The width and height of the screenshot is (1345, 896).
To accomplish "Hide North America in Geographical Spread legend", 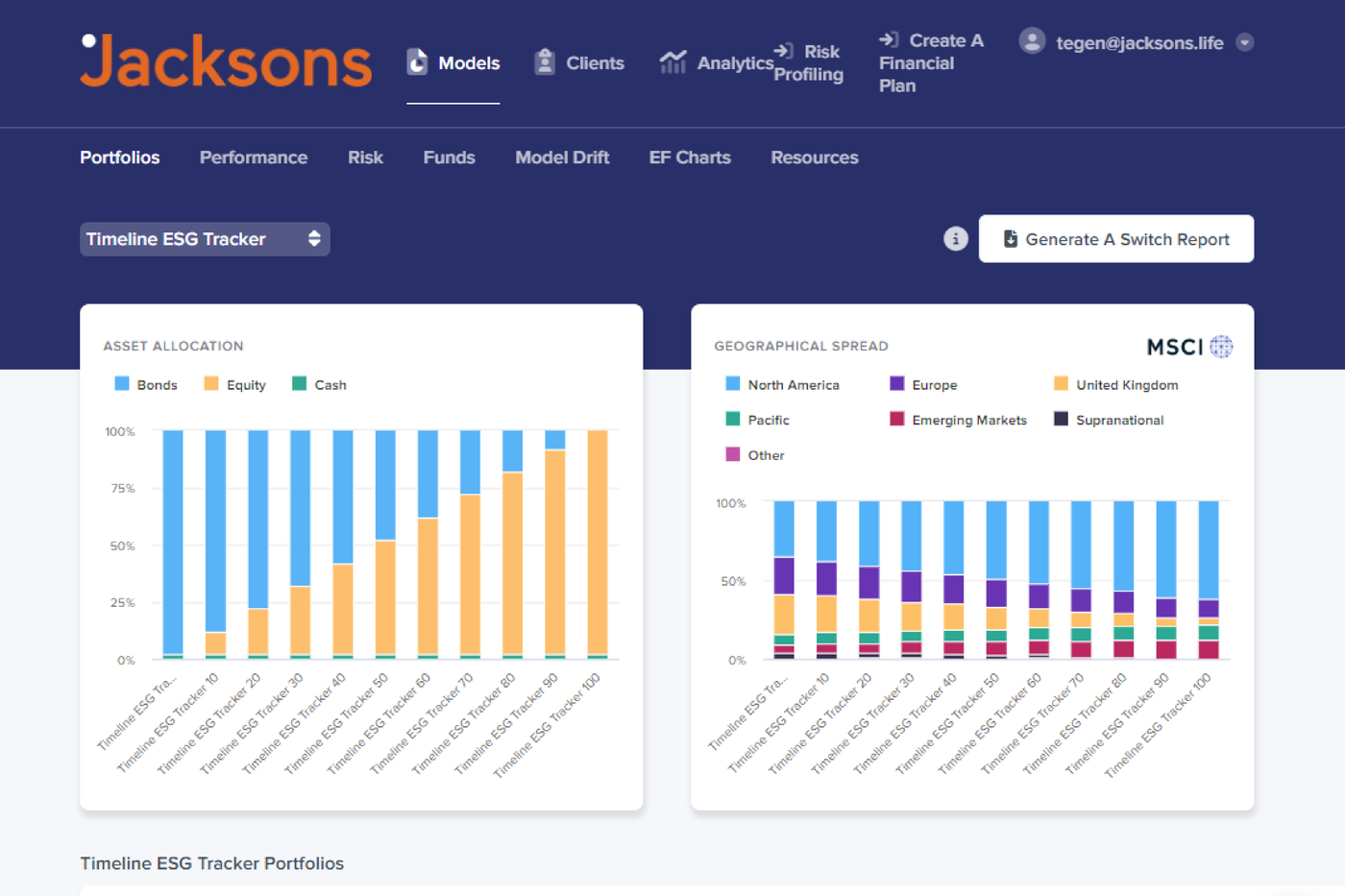I will 783,384.
